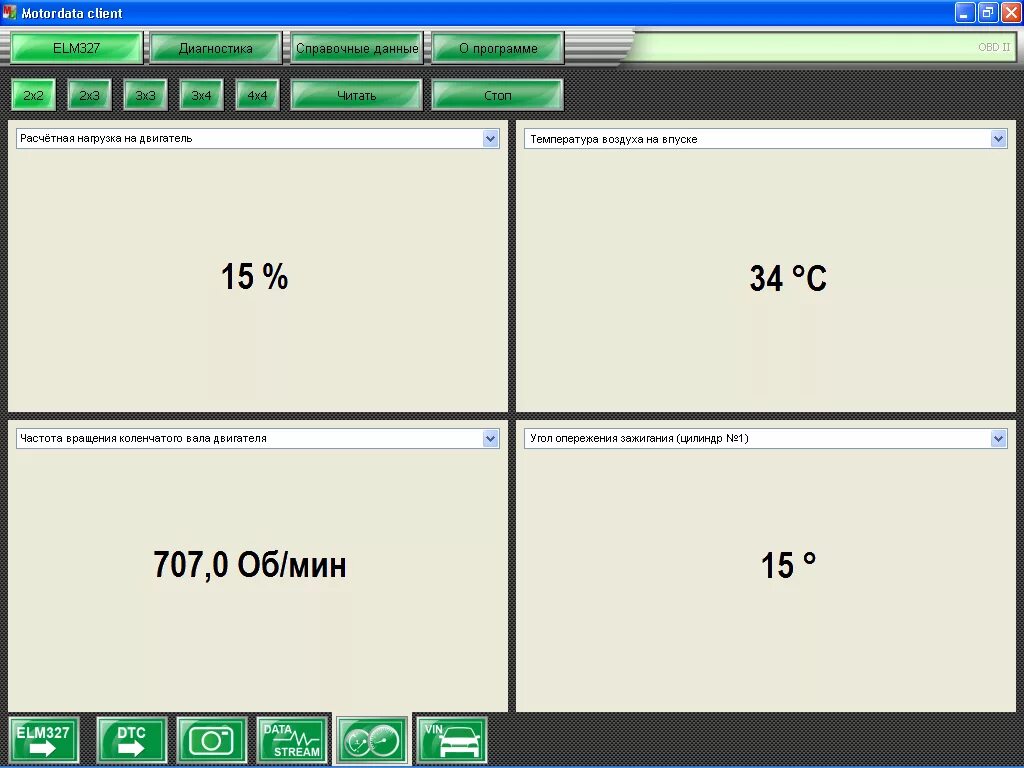Switch to the 2x3 grid layout

[89, 95]
